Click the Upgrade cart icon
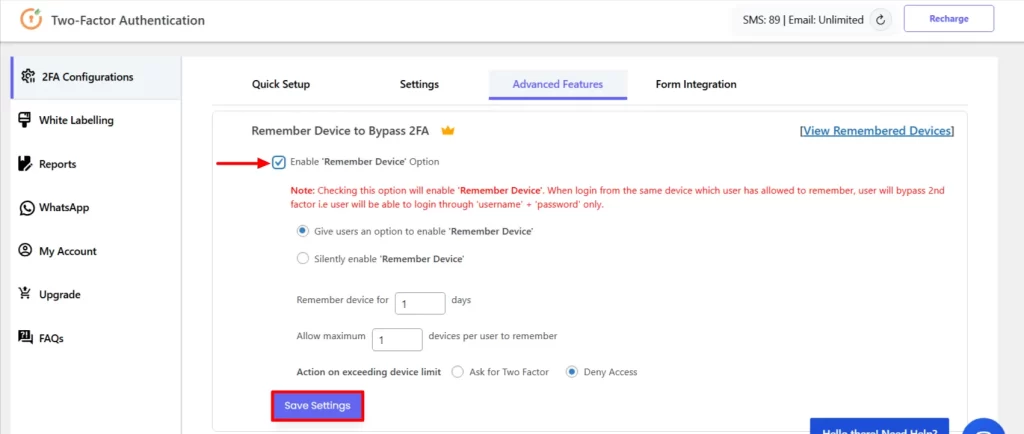The height and width of the screenshot is (434, 1024). coord(25,294)
